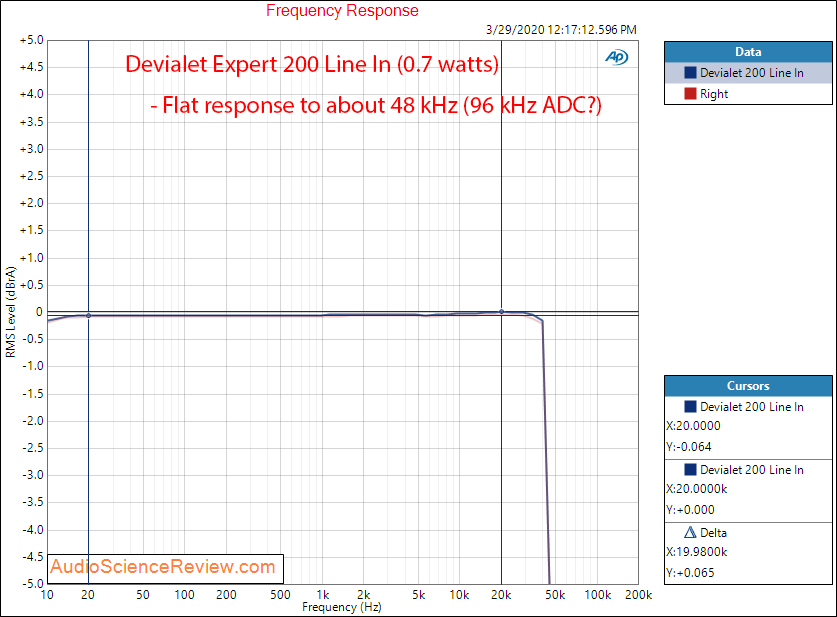Click the 200k x-axis tick label

coord(638,595)
